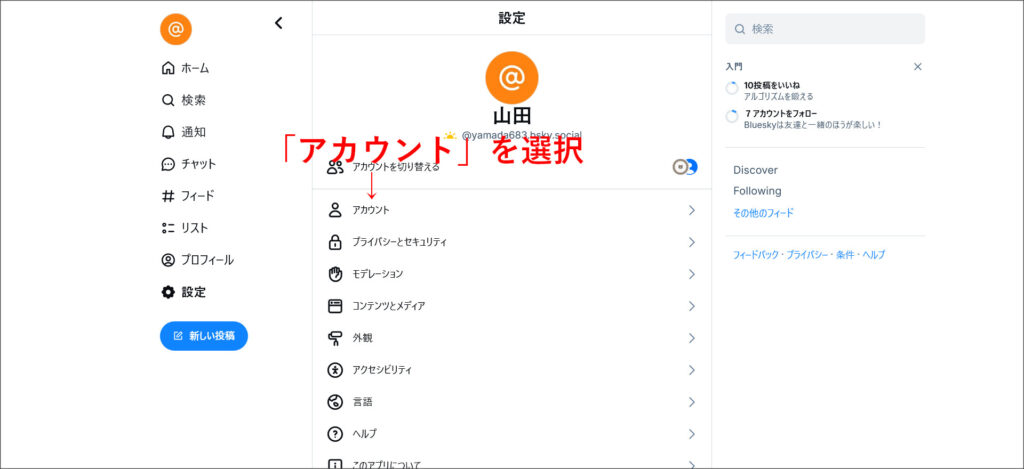Click the 外観 paint roller icon
The height and width of the screenshot is (469, 1024).
[x=335, y=338]
